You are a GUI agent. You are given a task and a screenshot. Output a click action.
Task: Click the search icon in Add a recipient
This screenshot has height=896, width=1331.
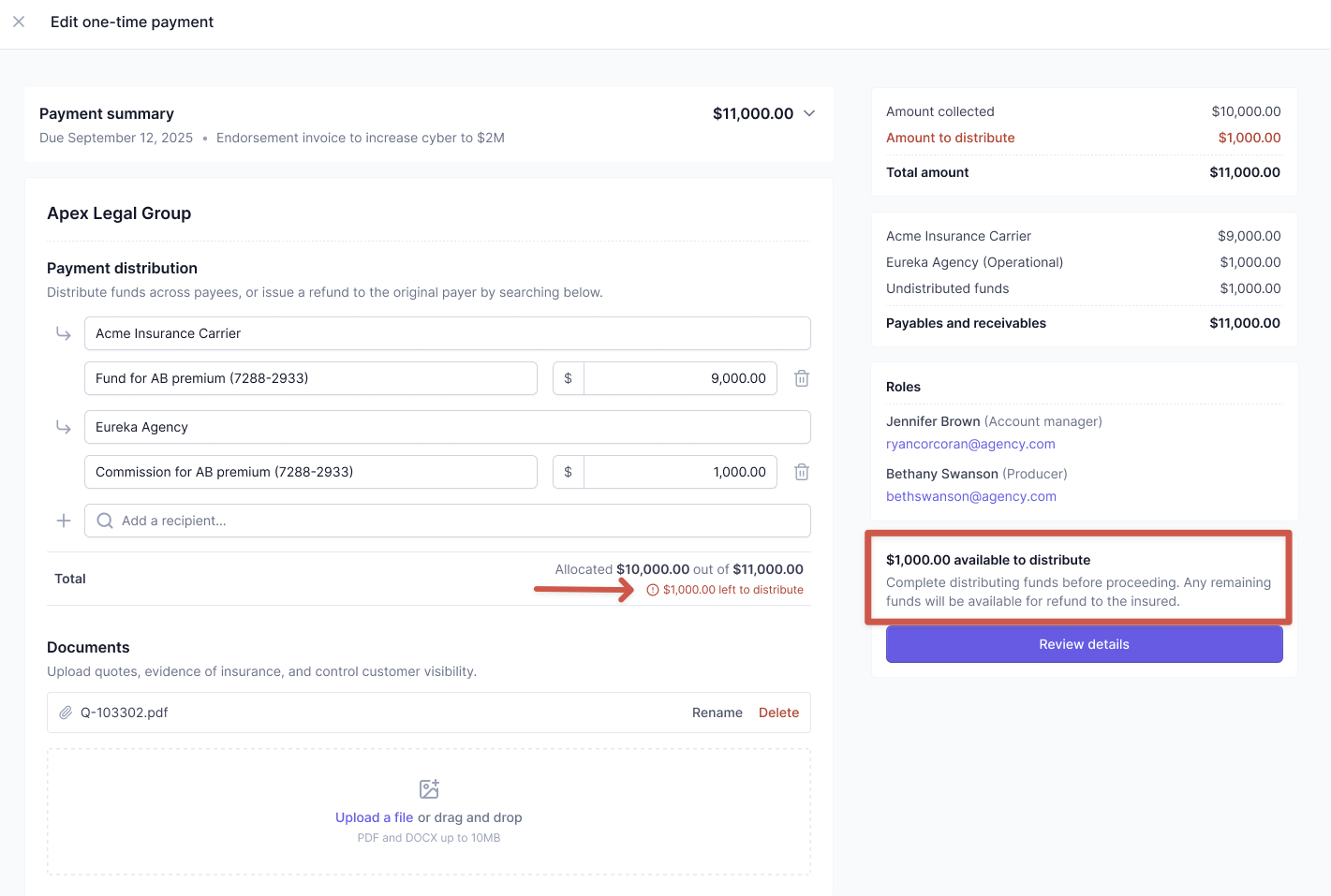(105, 521)
